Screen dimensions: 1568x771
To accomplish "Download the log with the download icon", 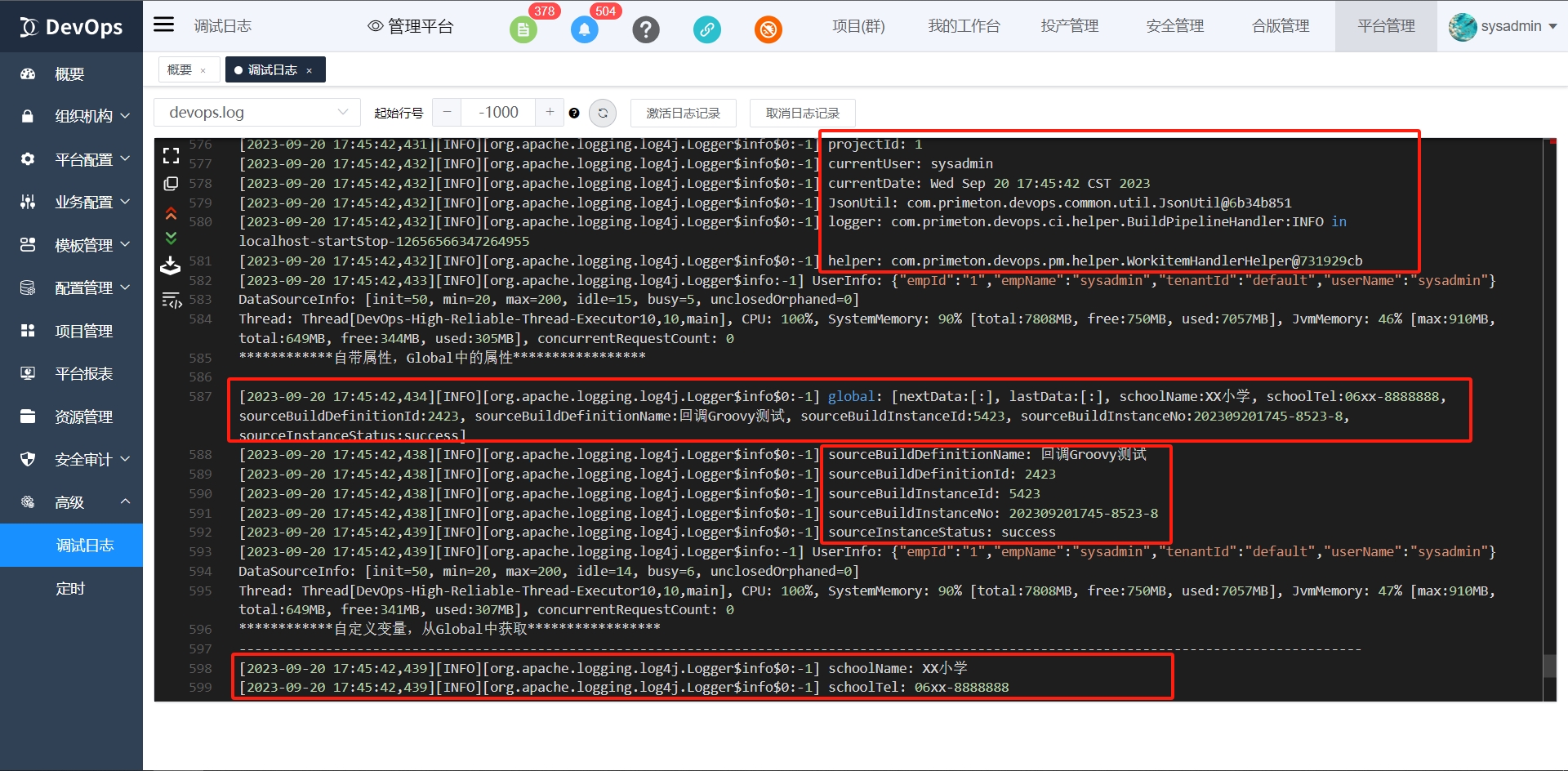I will pos(170,266).
